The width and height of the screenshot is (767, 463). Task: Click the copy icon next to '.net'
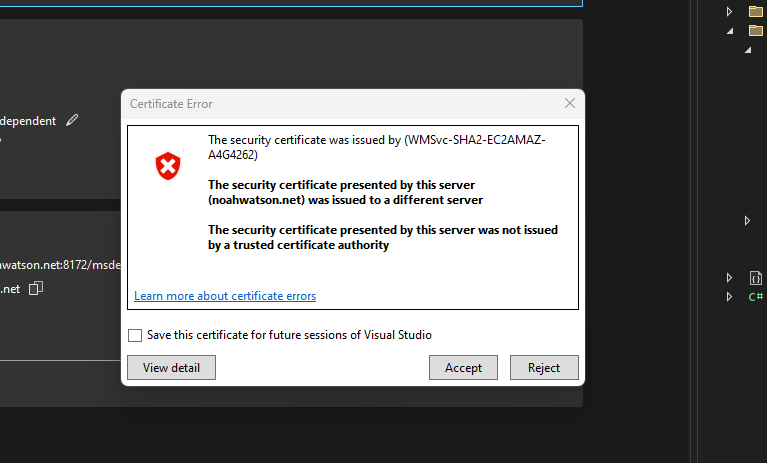pos(36,288)
